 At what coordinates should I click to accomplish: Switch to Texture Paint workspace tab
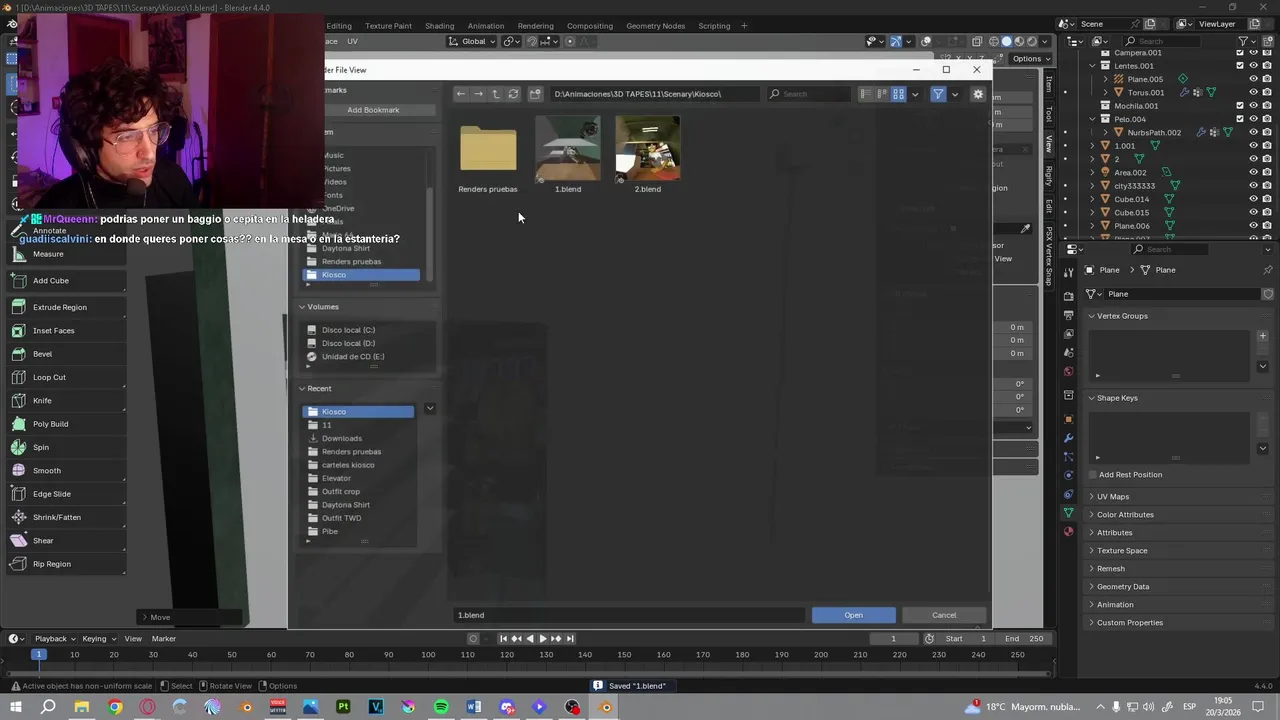[x=388, y=26]
